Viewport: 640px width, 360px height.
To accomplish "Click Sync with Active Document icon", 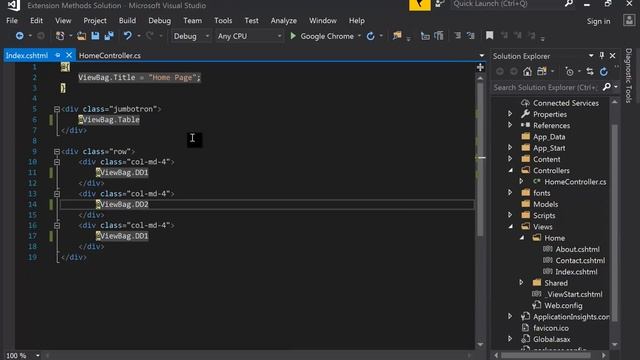I will click(x=590, y=72).
